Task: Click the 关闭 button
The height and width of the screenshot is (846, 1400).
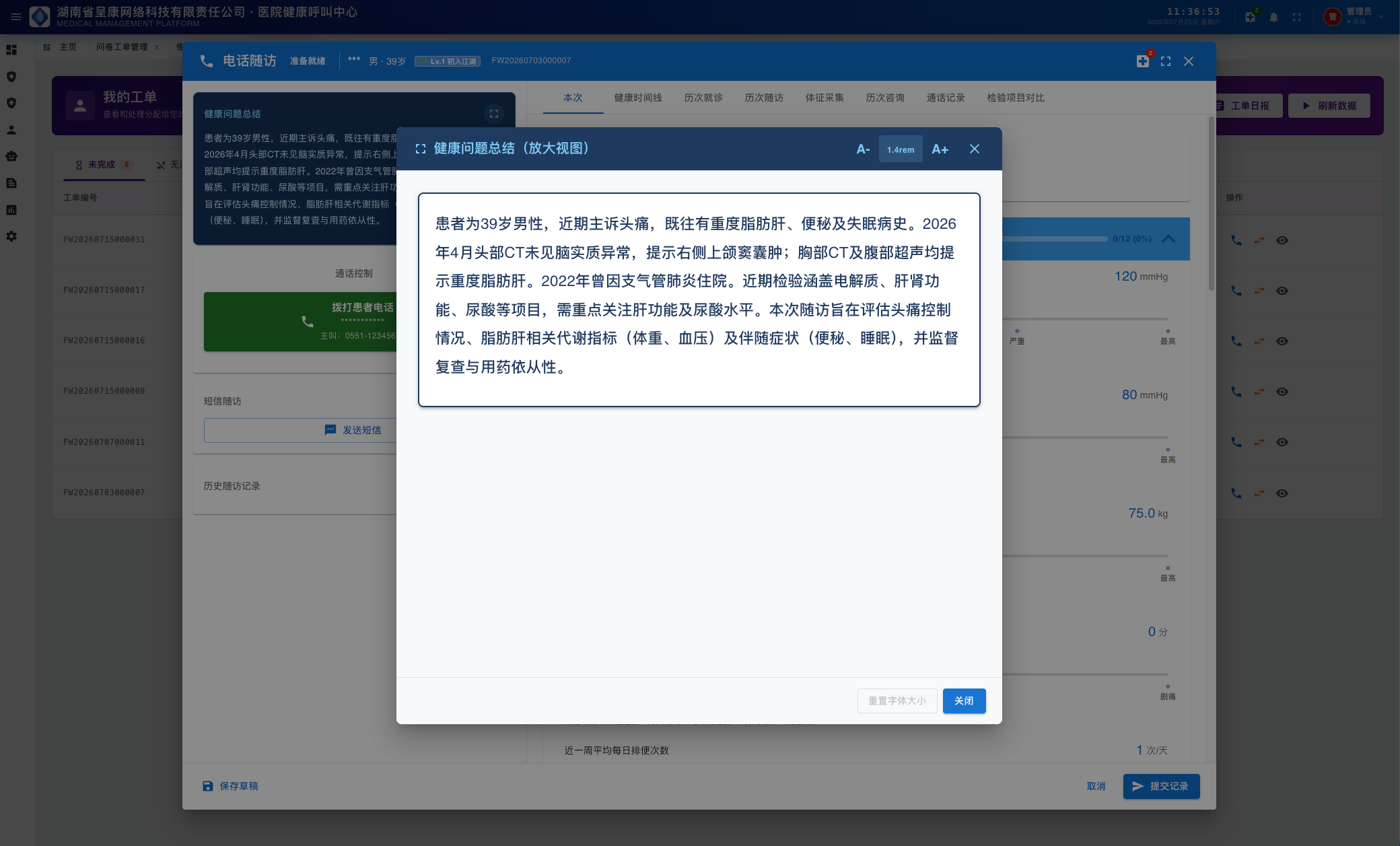Action: point(964,701)
